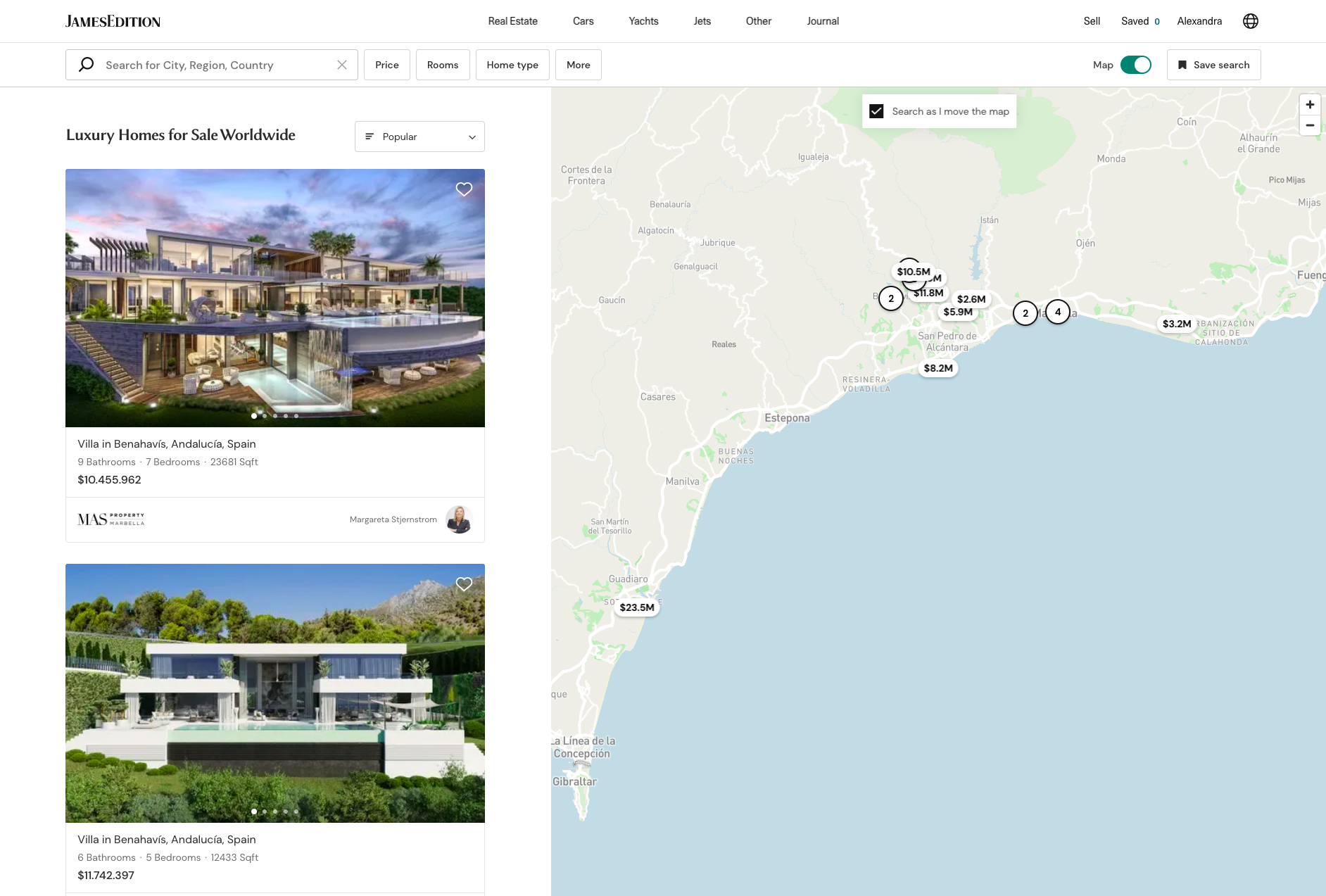
Task: Click the JamesEdition logo
Action: point(113,21)
